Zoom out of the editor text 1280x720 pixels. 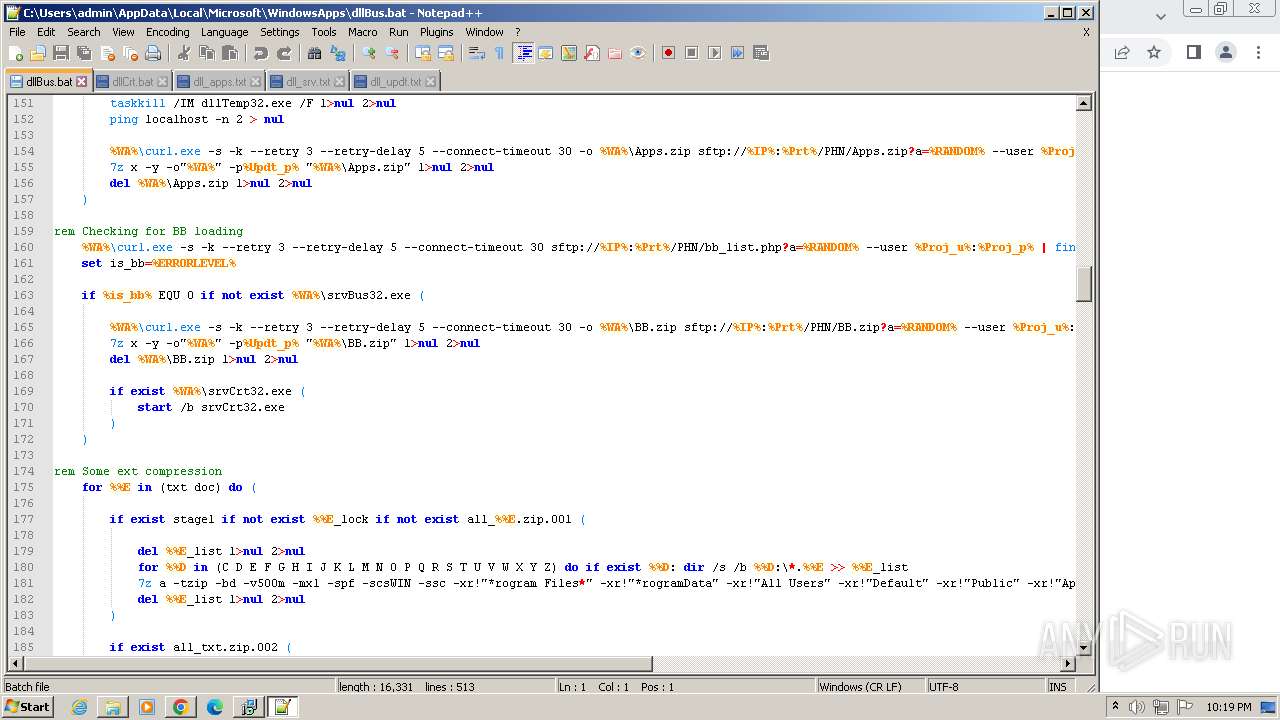(392, 53)
